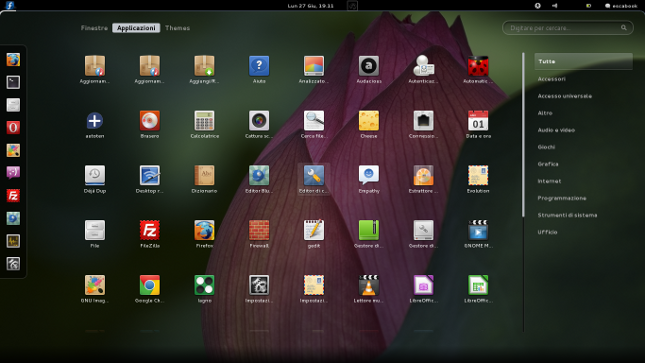Image resolution: width=645 pixels, height=363 pixels.
Task: Switch to the Themes tab
Action: tap(177, 28)
